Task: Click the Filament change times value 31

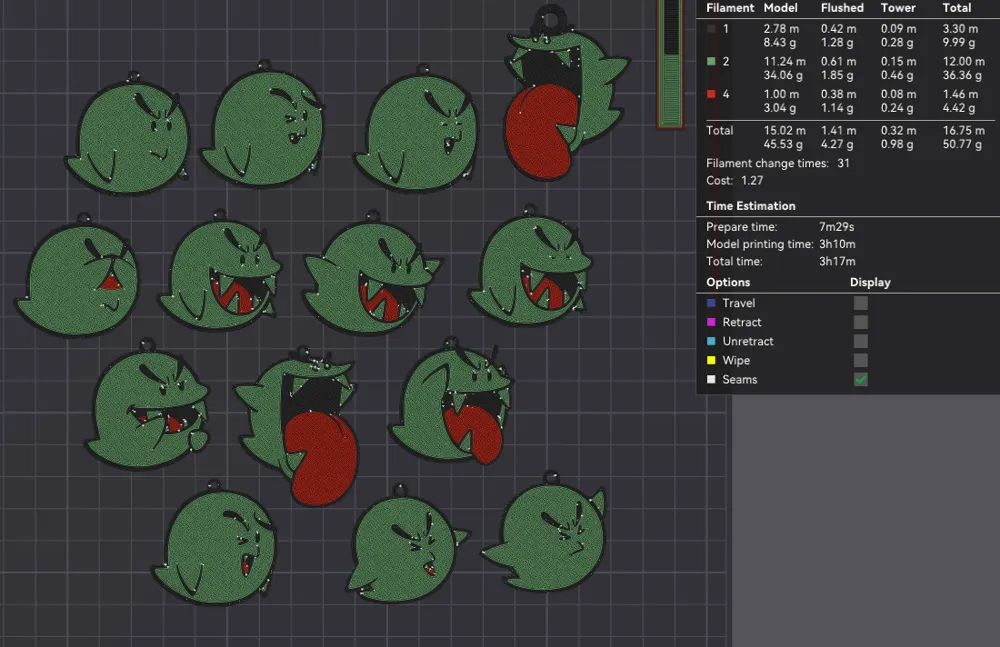Action: tap(843, 163)
